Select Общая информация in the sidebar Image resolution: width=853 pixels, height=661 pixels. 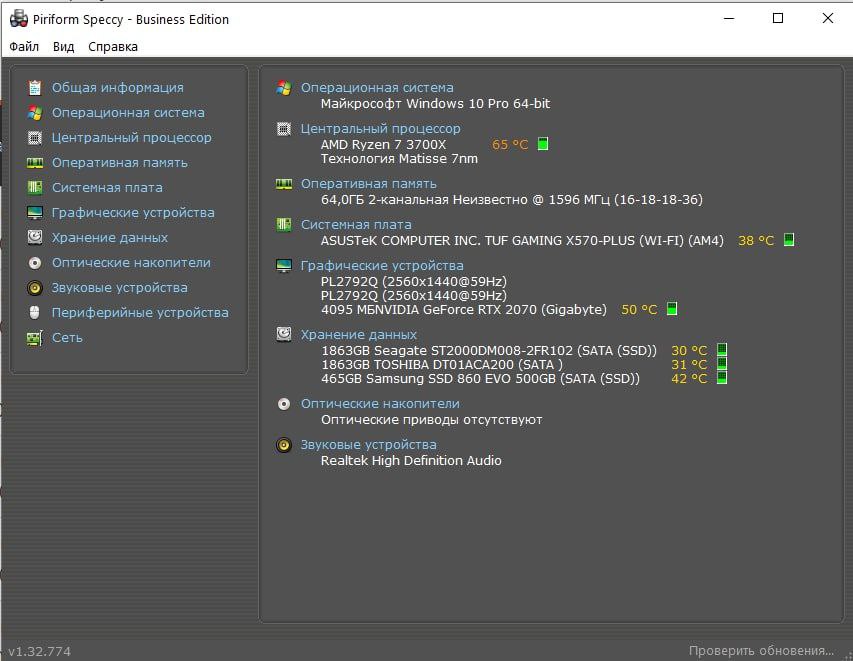coord(118,88)
